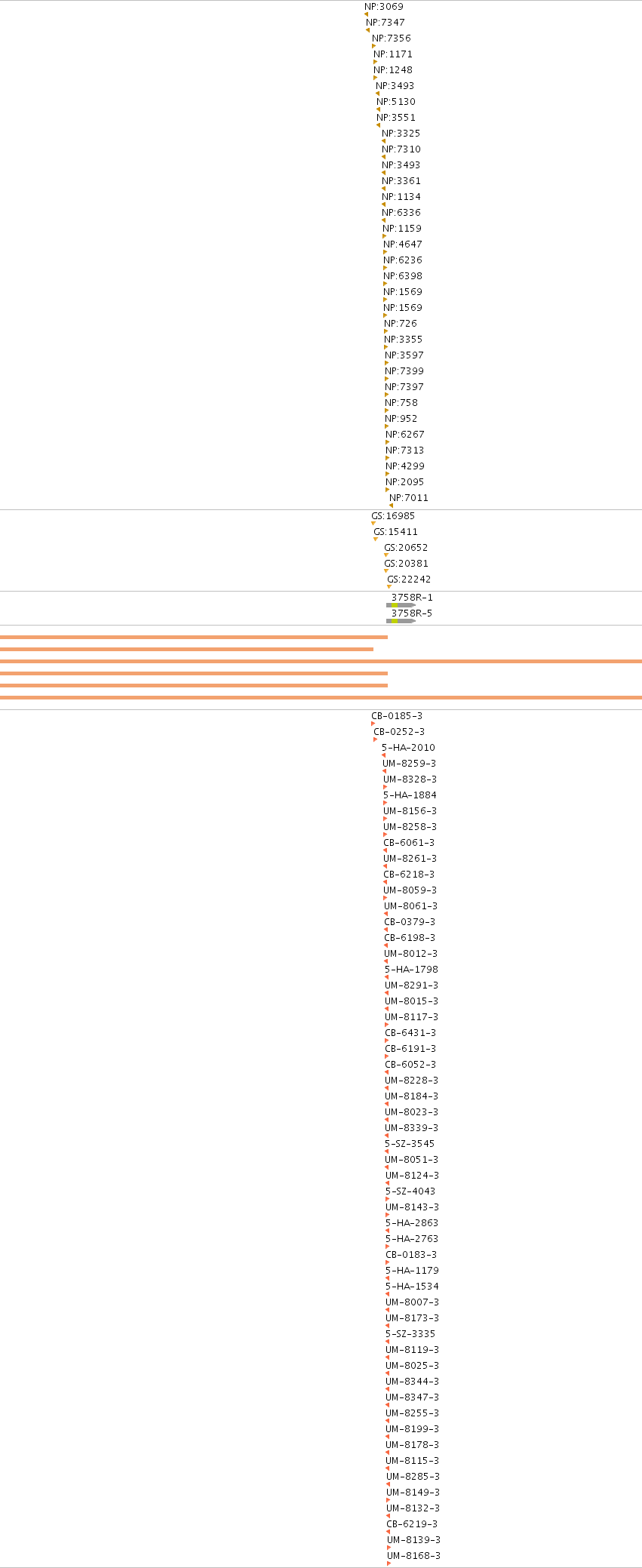Screen dimensions: 642x1568
Task: Open feature NP:726
Action: 401,324
